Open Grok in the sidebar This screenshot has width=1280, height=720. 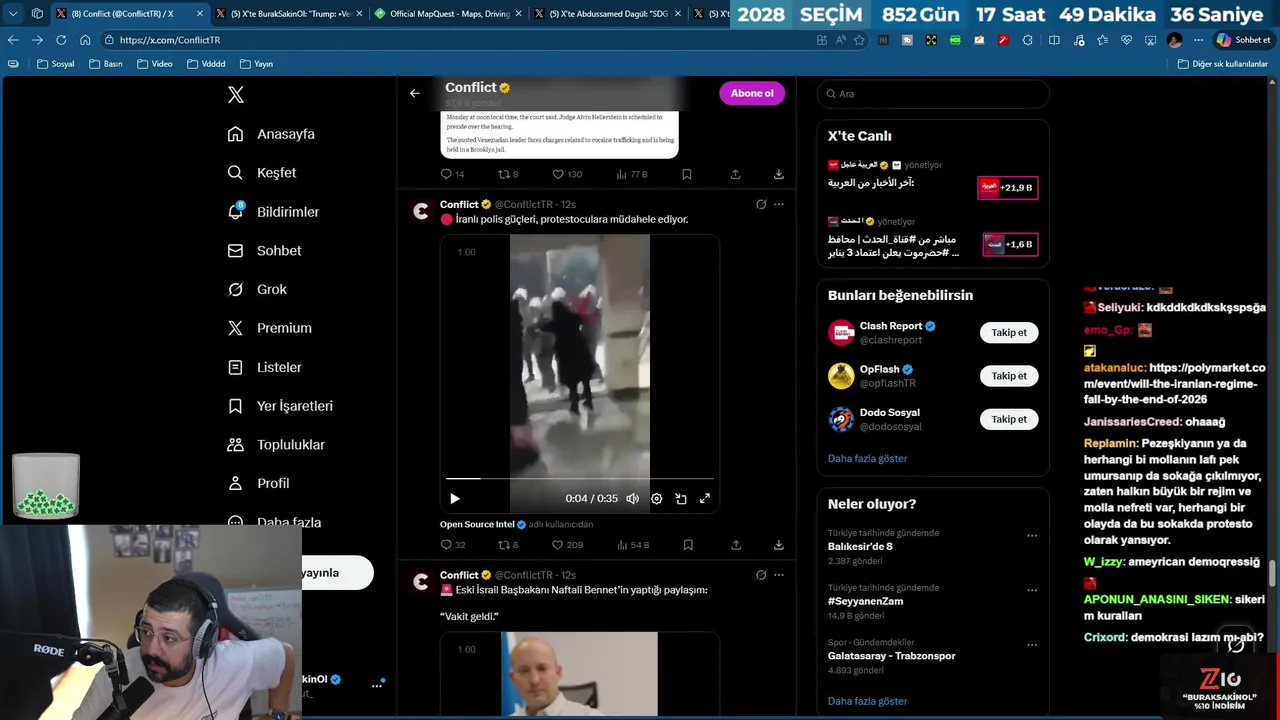[x=257, y=289]
